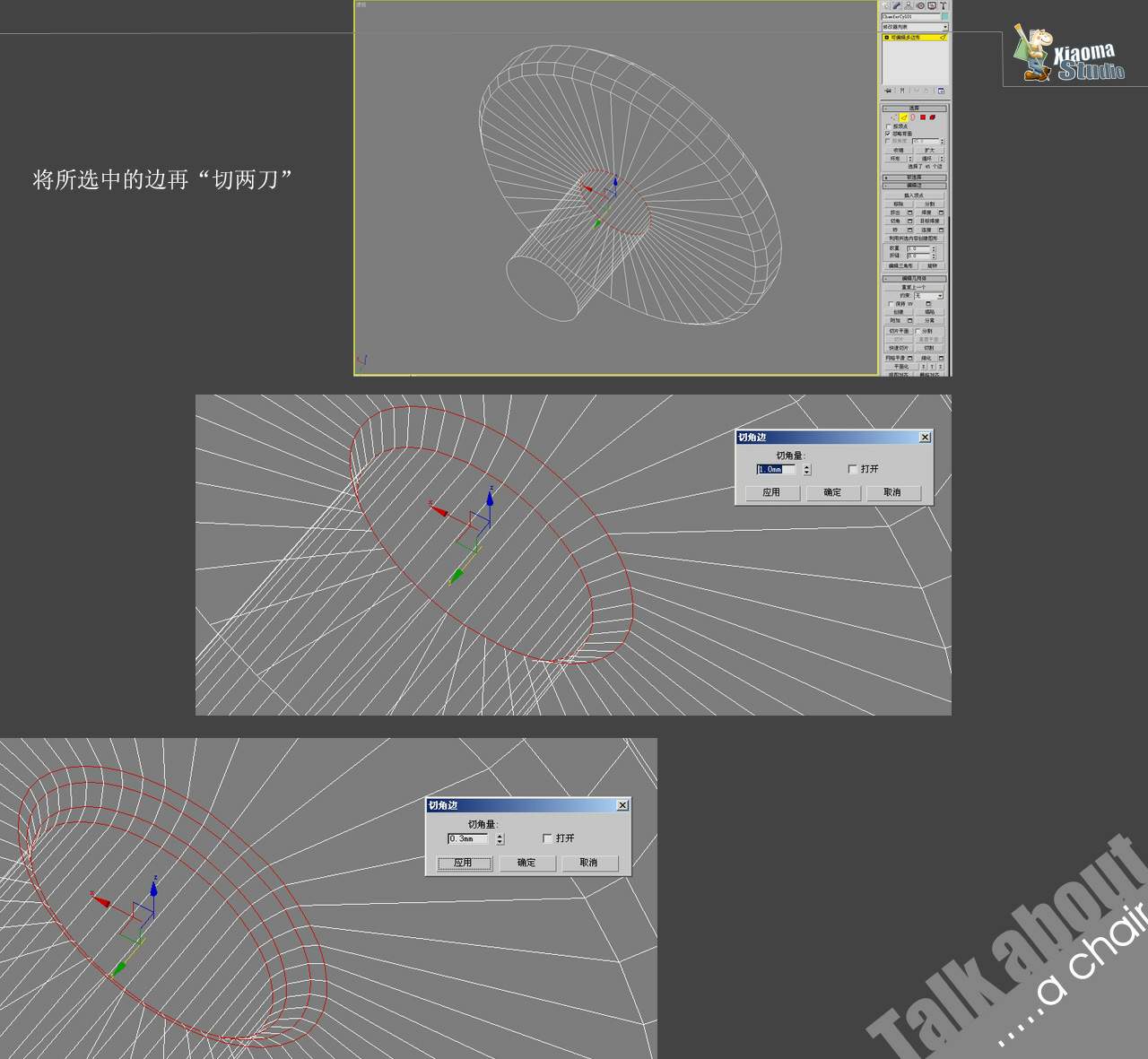The height and width of the screenshot is (1059, 1148).
Task: Click 确定 in the 1.0mm chamfer dialog
Action: point(832,492)
